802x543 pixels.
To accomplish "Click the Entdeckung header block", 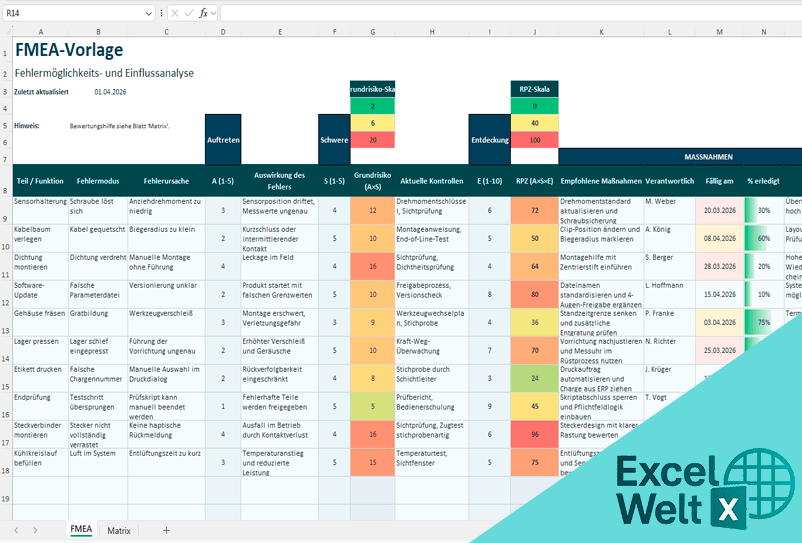I will pos(489,140).
